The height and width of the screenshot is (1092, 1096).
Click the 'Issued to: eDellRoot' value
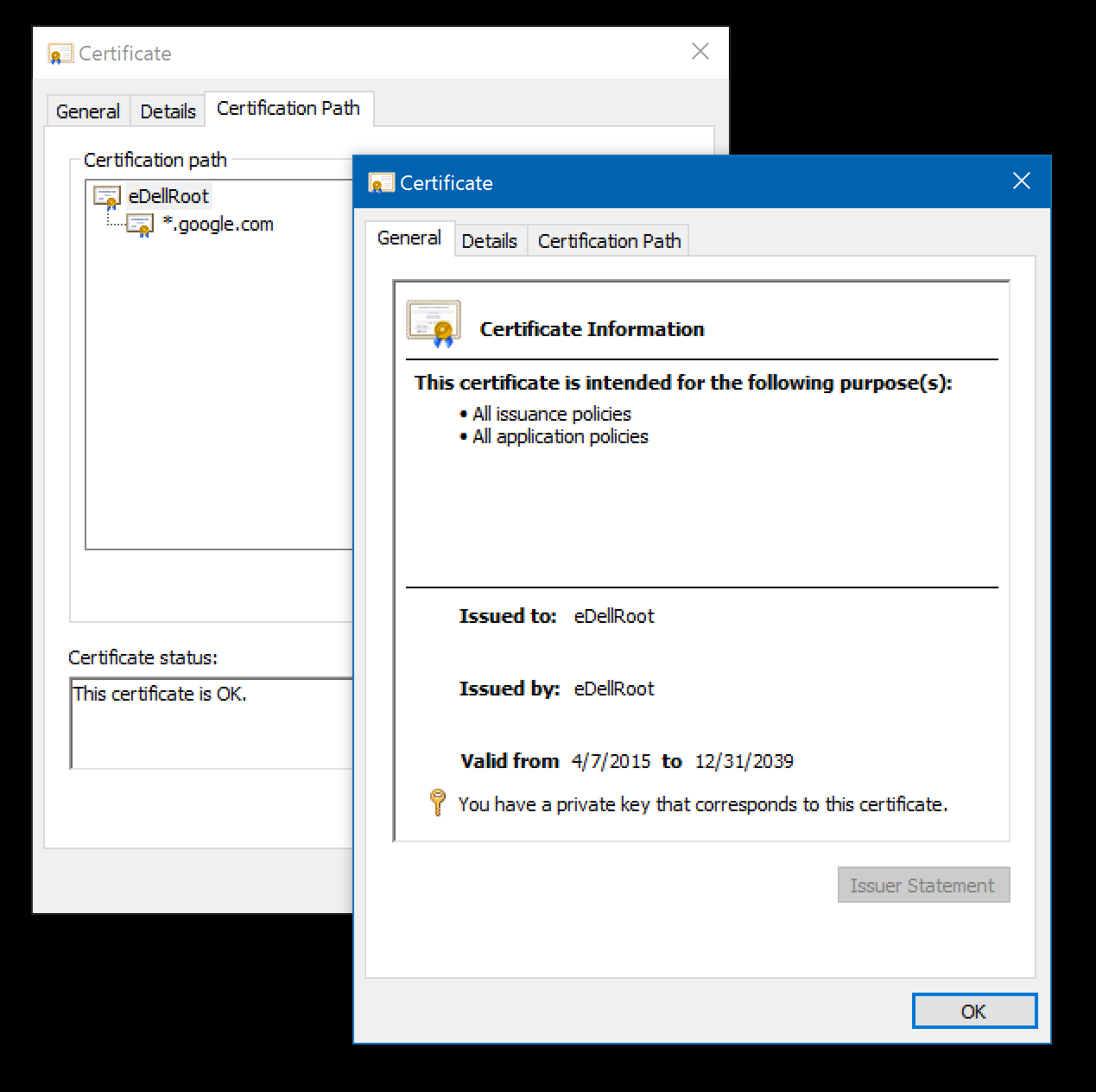pyautogui.click(x=614, y=616)
